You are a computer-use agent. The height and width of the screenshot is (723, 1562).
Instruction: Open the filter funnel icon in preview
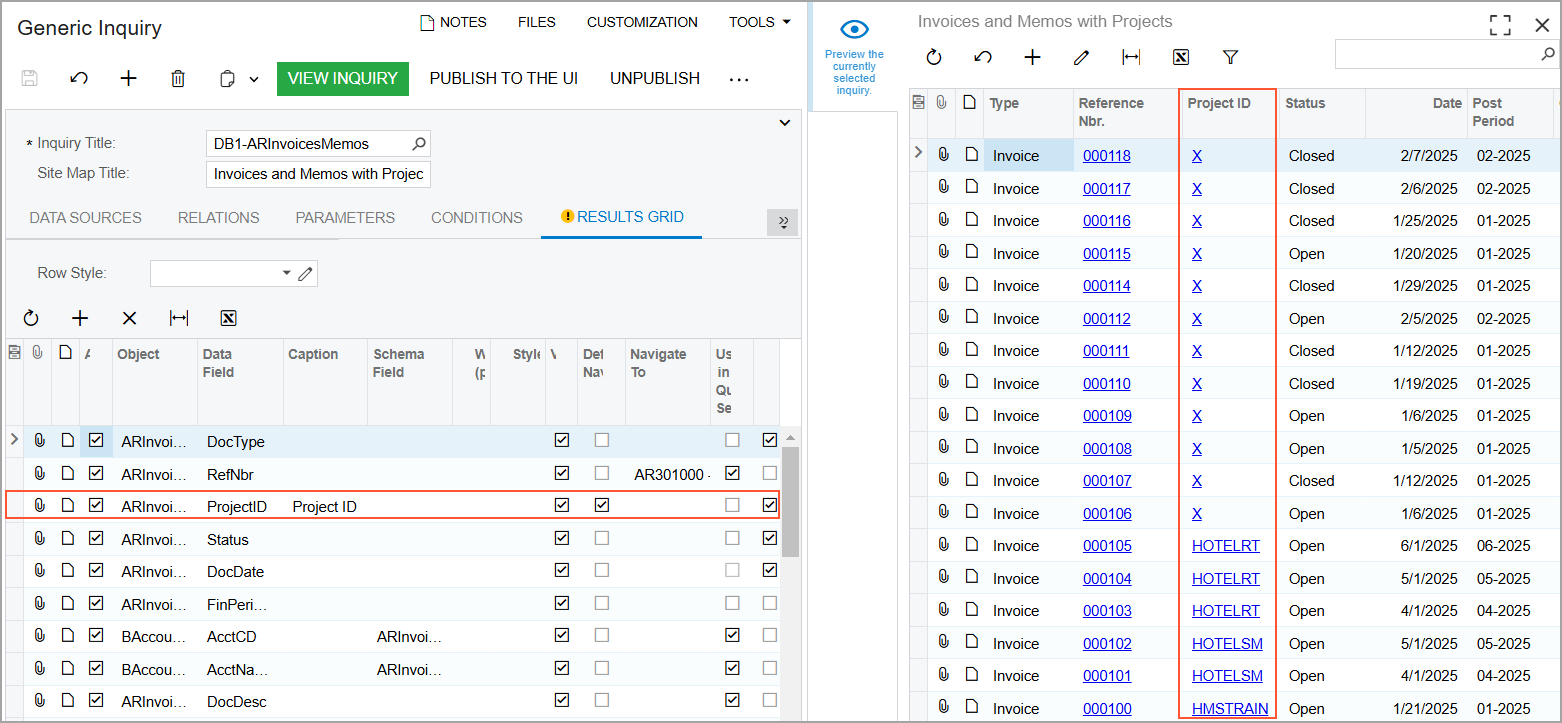(x=1231, y=58)
